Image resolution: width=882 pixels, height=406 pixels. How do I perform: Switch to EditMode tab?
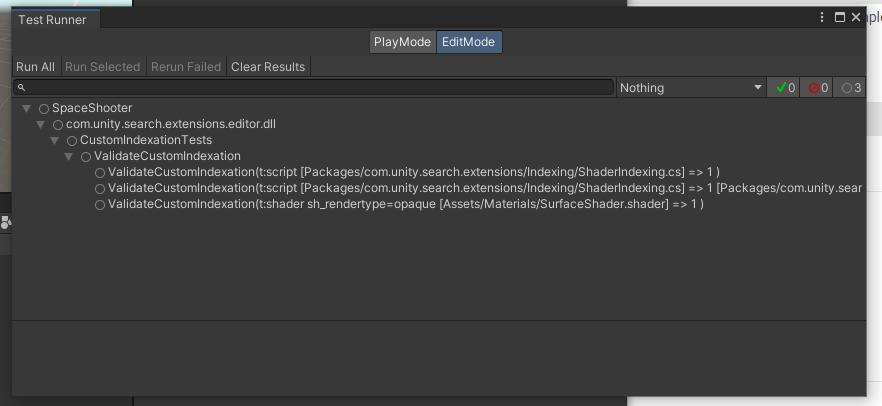(x=469, y=42)
